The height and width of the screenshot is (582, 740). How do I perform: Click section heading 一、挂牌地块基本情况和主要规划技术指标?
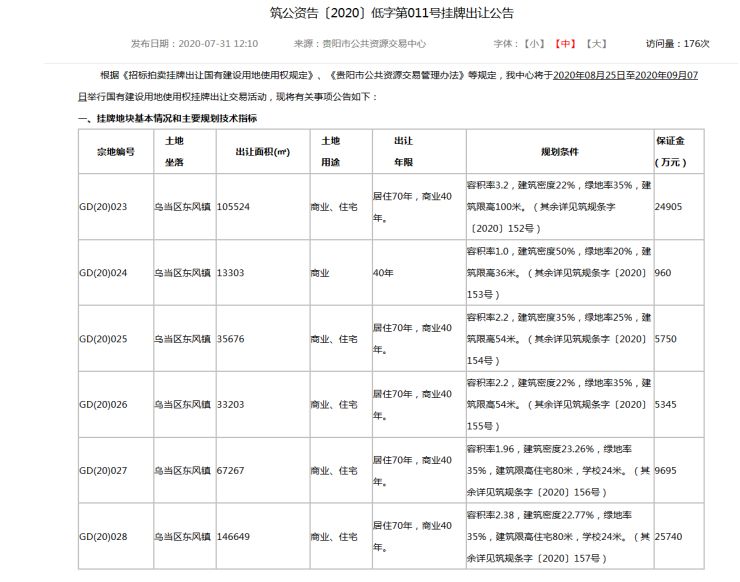pos(167,118)
